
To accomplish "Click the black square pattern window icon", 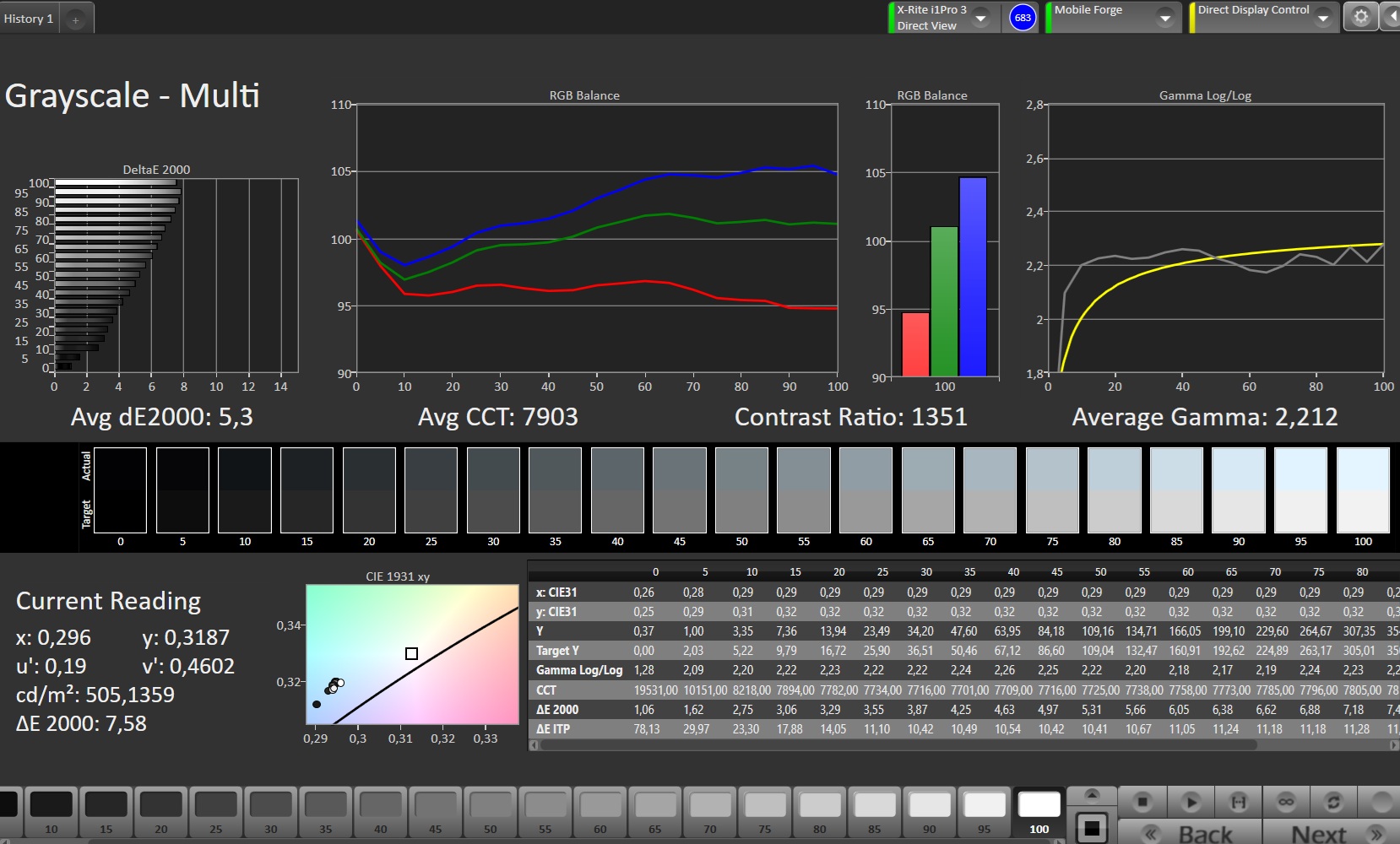I will pos(1092,828).
